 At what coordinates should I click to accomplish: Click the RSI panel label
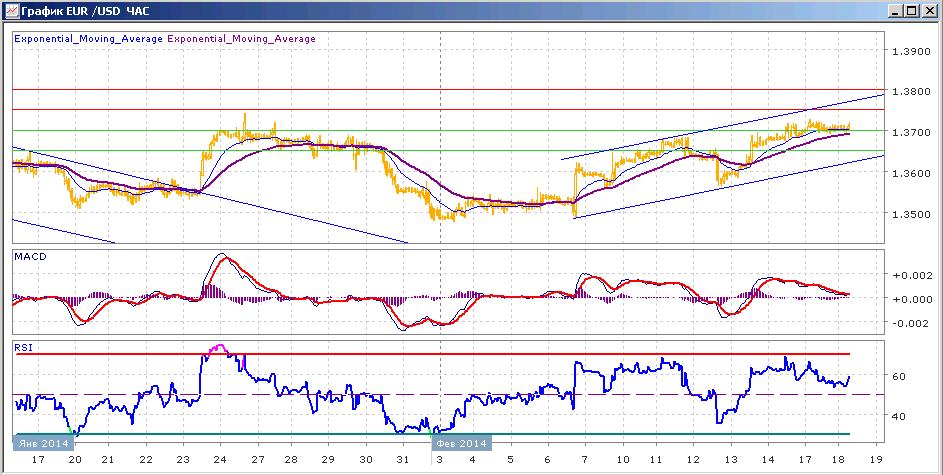pos(24,347)
